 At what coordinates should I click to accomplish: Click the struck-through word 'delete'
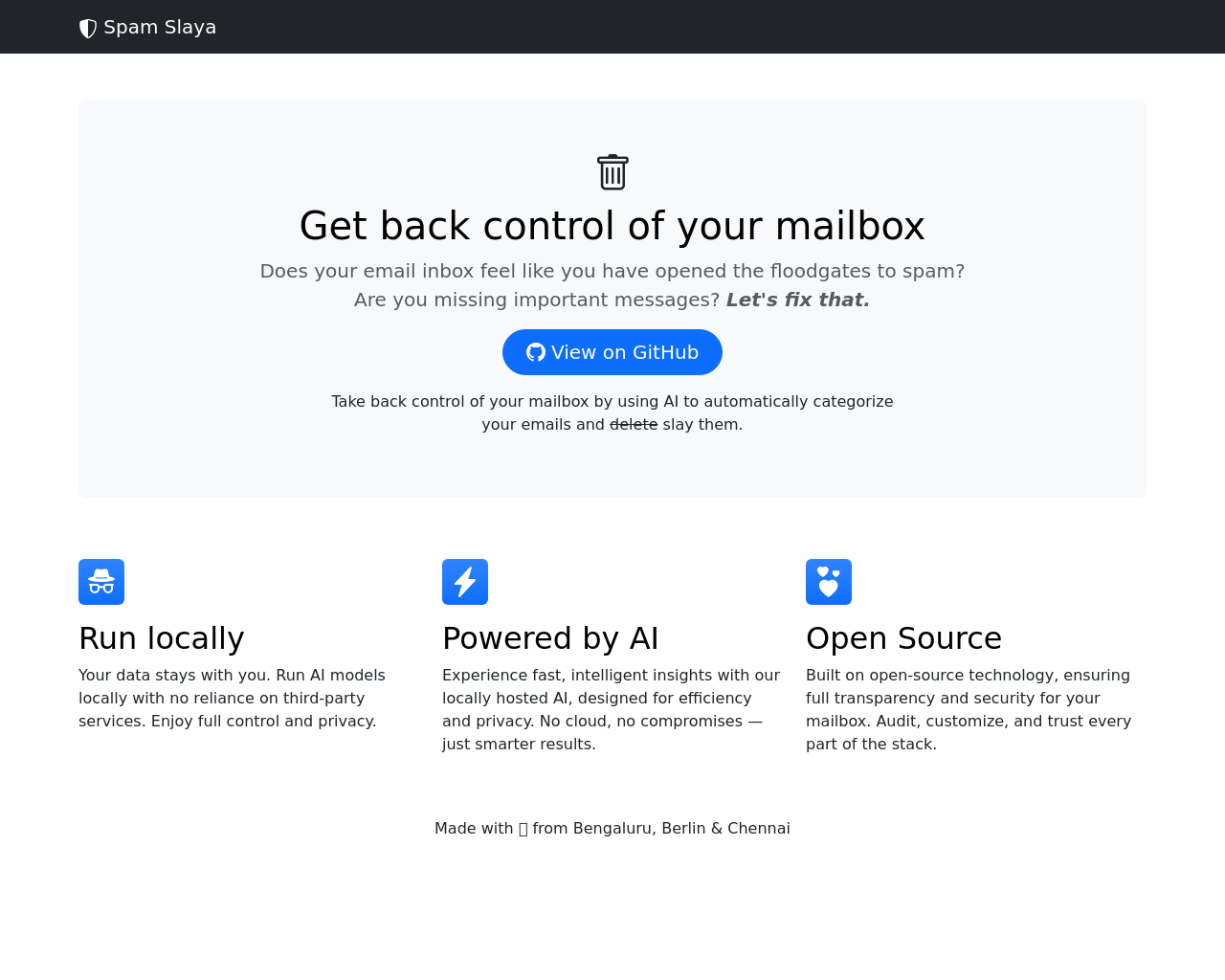coord(634,424)
